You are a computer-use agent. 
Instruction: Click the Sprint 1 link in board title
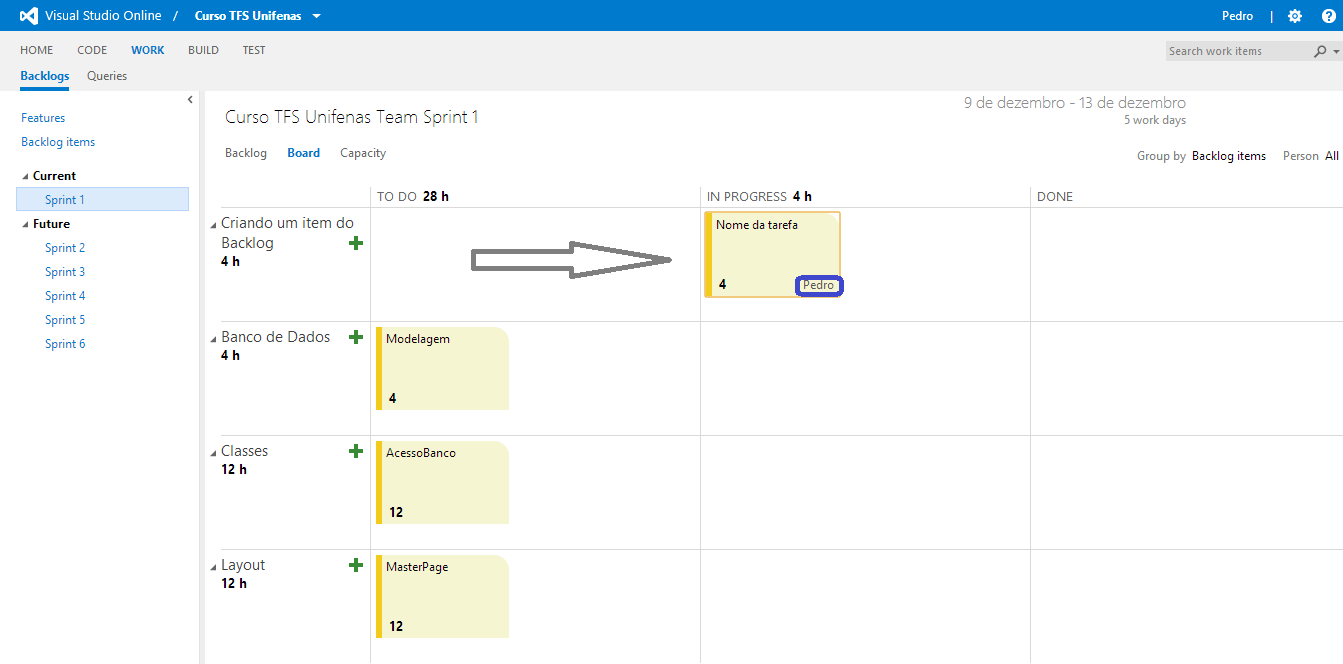coord(450,117)
